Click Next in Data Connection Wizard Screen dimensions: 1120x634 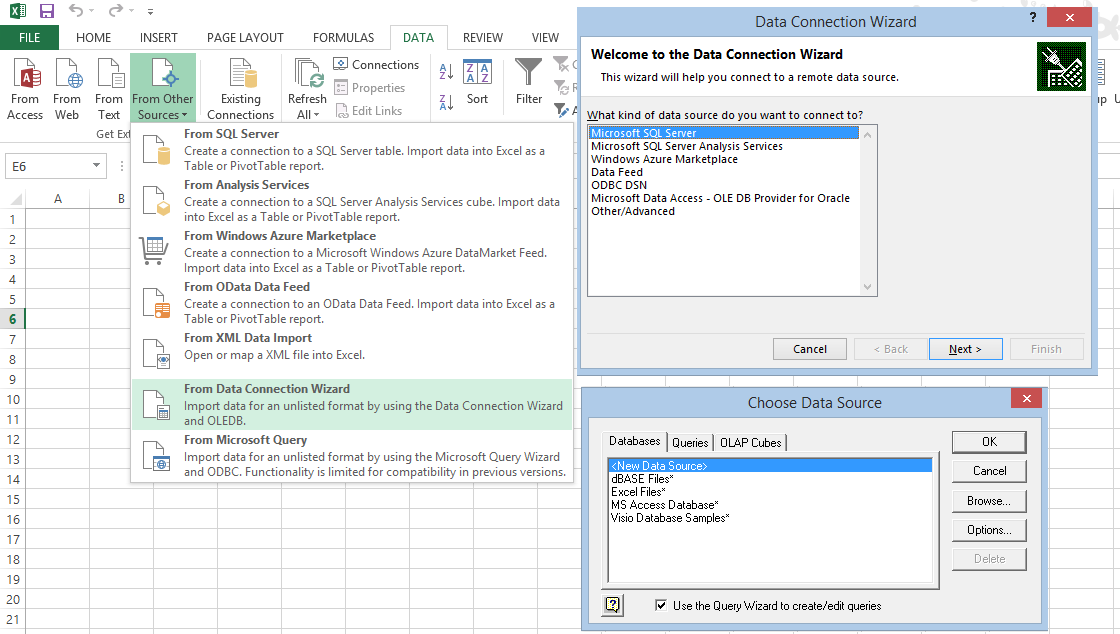click(x=965, y=349)
